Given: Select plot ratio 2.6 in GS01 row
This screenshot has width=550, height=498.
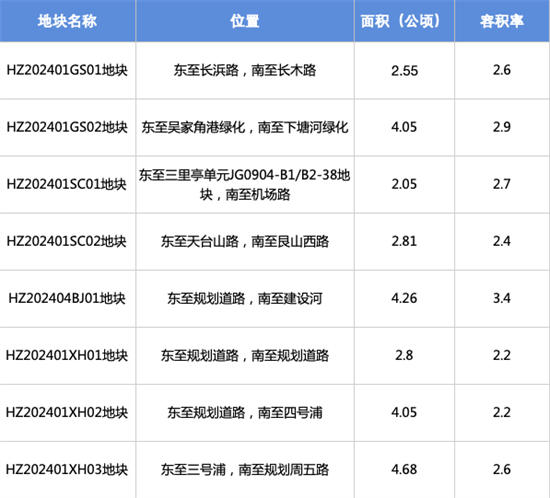Looking at the screenshot, I should pyautogui.click(x=502, y=70).
